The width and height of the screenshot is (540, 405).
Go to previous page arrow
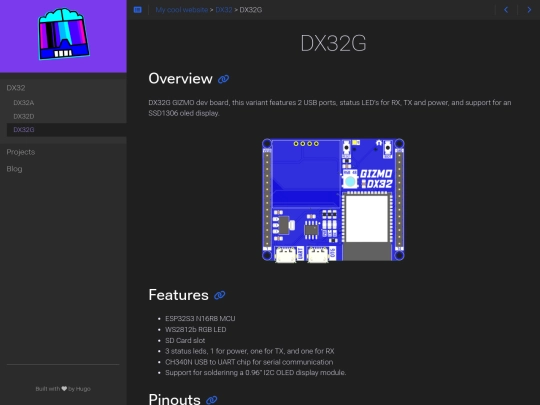click(506, 10)
